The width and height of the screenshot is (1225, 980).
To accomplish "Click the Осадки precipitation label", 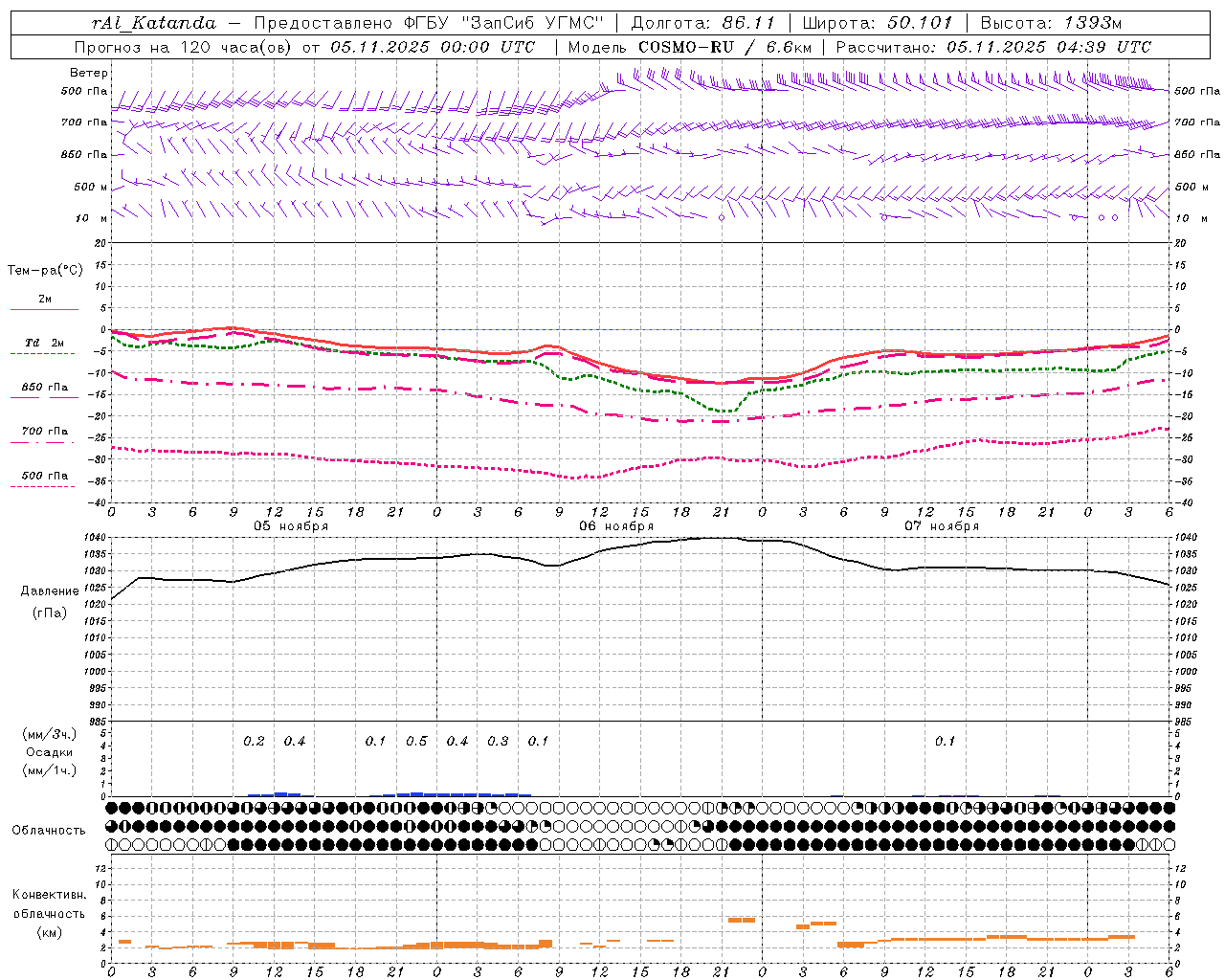I will pyautogui.click(x=50, y=752).
